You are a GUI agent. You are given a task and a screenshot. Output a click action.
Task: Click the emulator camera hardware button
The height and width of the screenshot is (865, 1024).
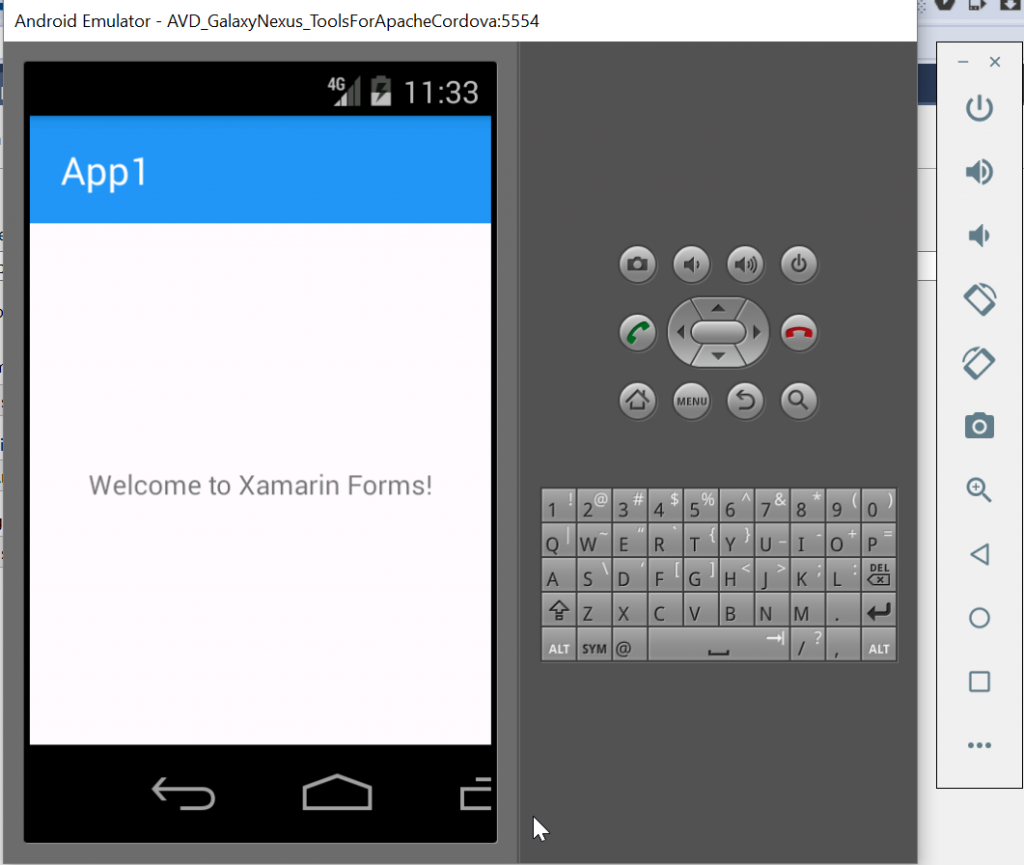tap(637, 264)
